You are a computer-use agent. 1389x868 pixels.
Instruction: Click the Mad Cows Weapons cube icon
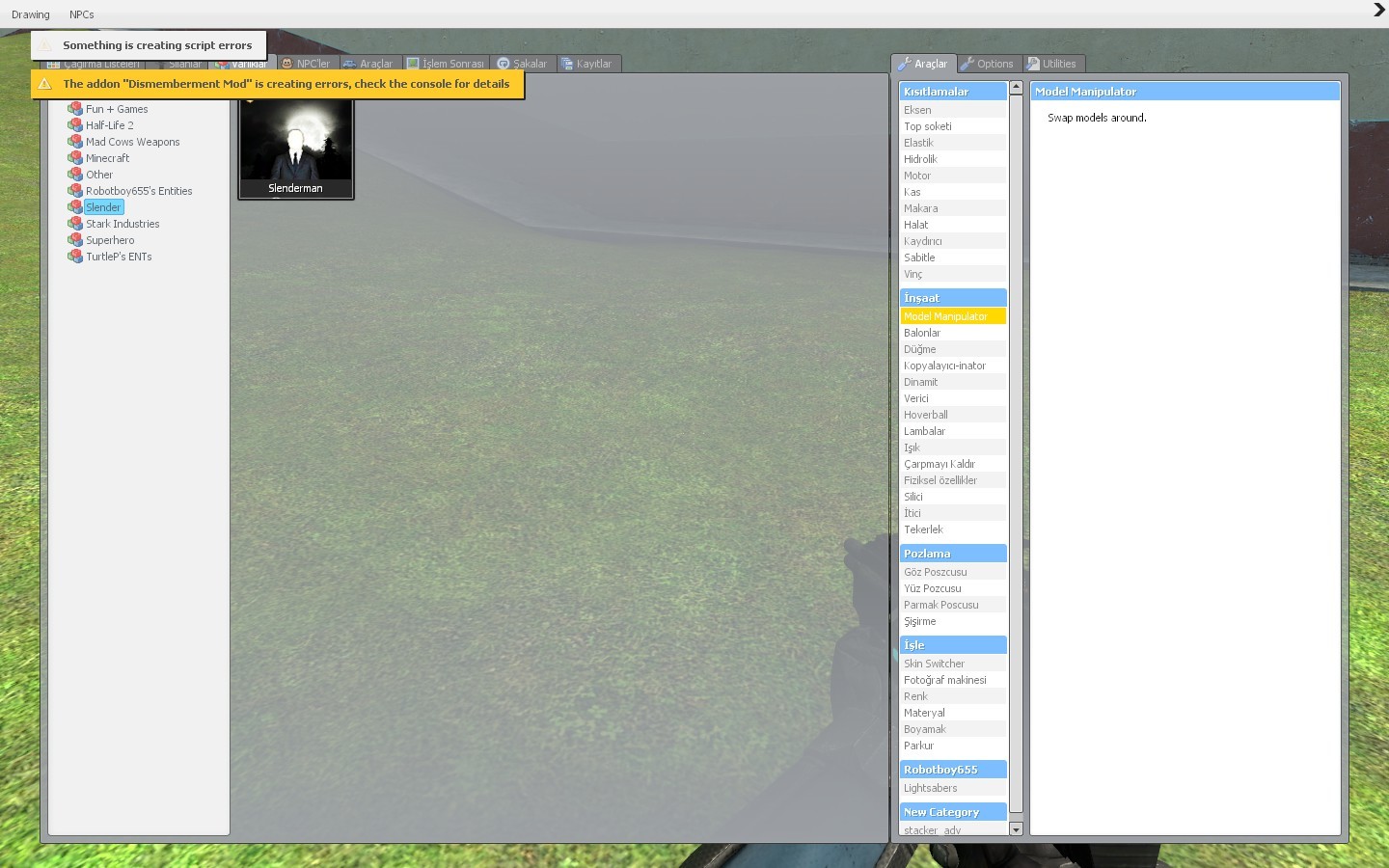click(x=74, y=142)
